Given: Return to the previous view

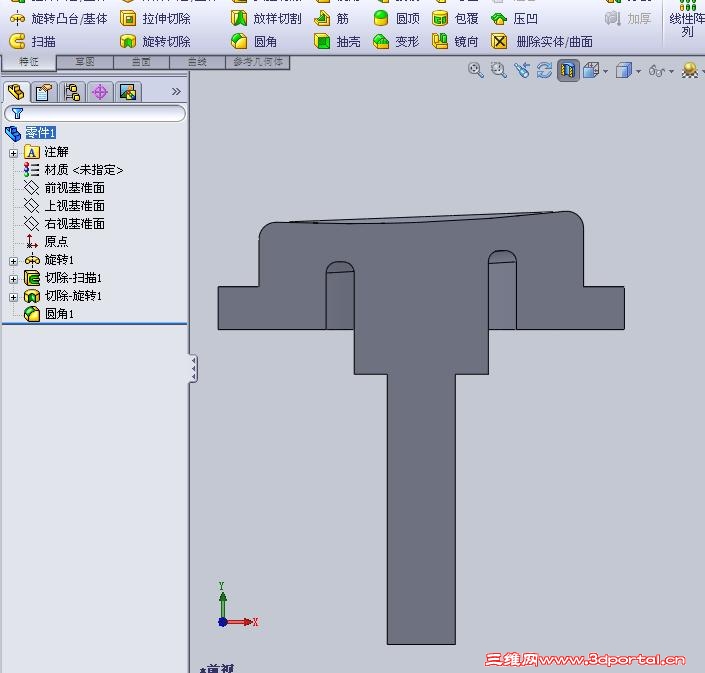Looking at the screenshot, I should click(522, 71).
